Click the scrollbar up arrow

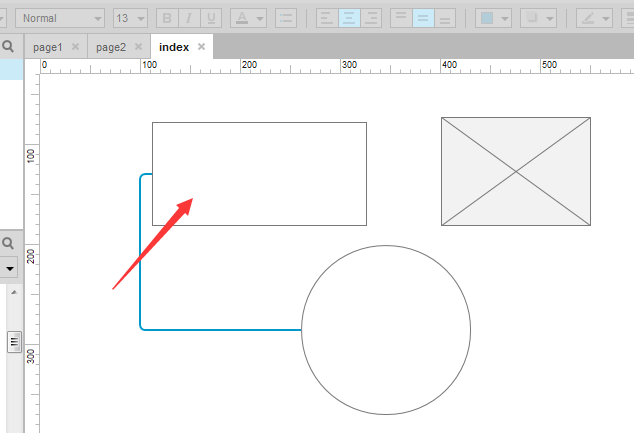(x=14, y=292)
